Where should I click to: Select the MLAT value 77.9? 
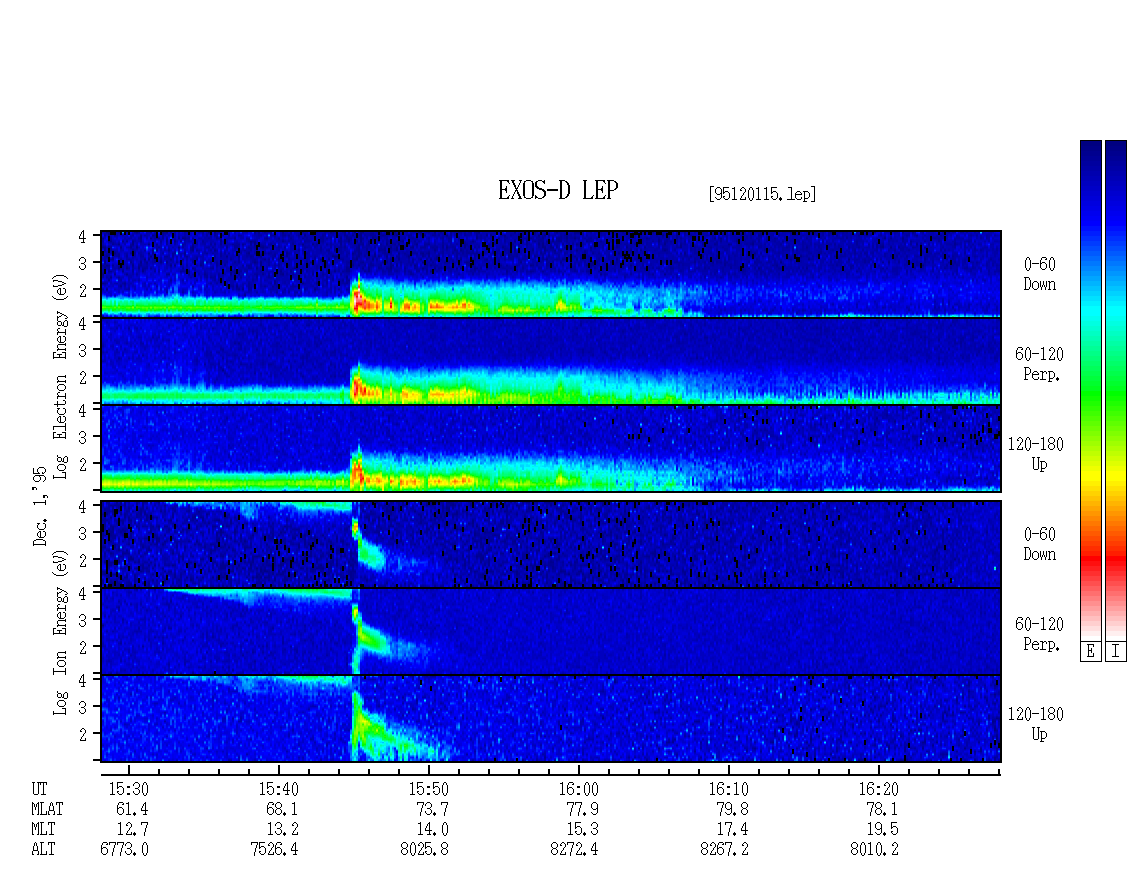[582, 809]
